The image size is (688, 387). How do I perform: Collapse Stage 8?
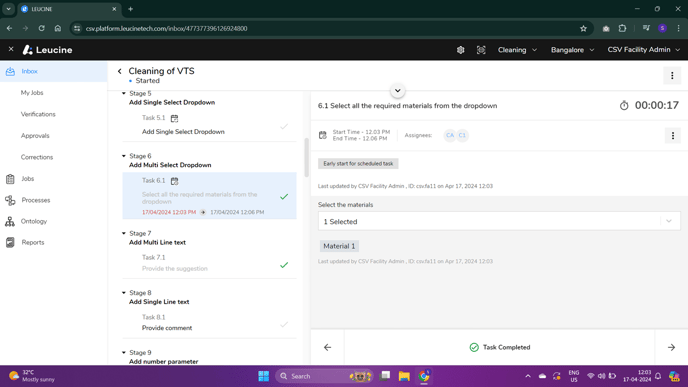(x=124, y=293)
